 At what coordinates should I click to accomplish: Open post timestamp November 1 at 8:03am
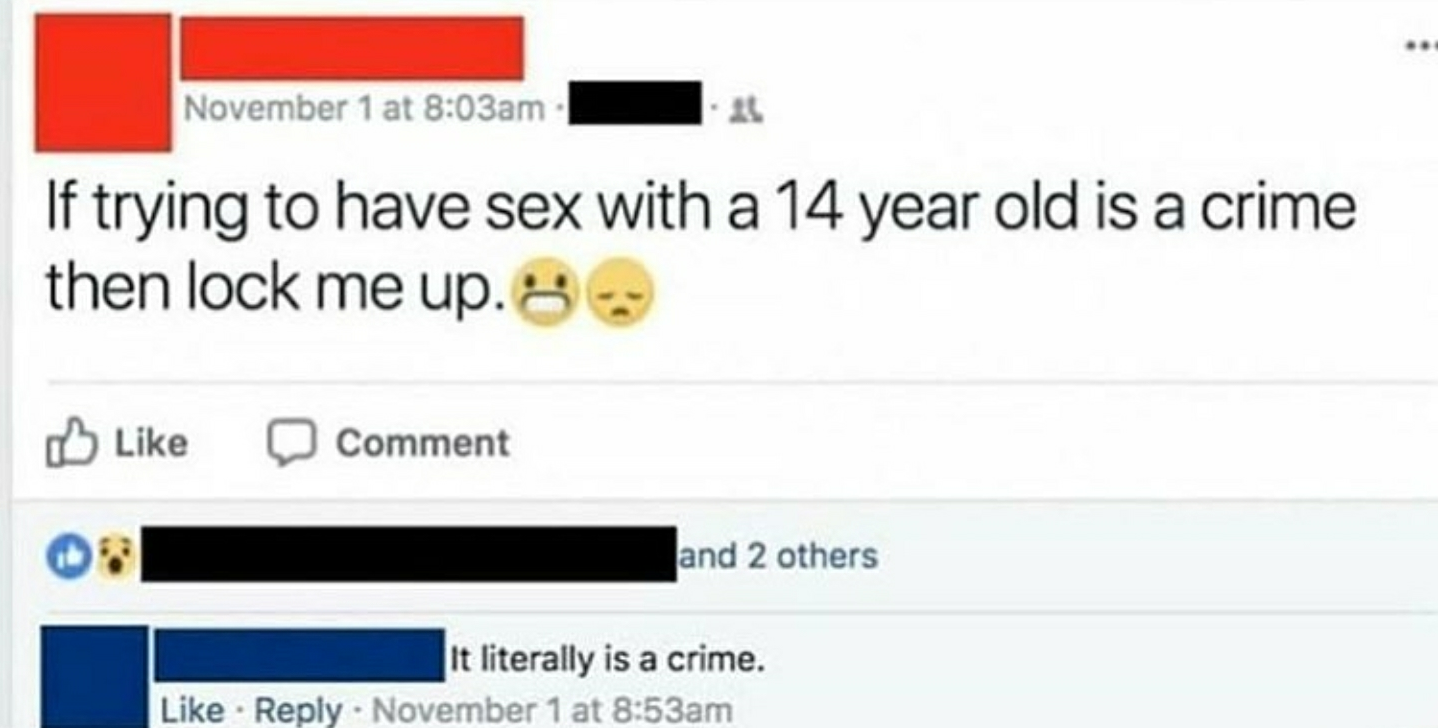[x=366, y=107]
